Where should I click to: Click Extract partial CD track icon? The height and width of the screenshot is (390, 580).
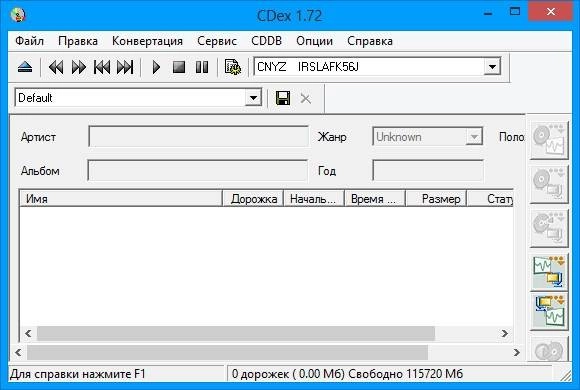click(549, 228)
